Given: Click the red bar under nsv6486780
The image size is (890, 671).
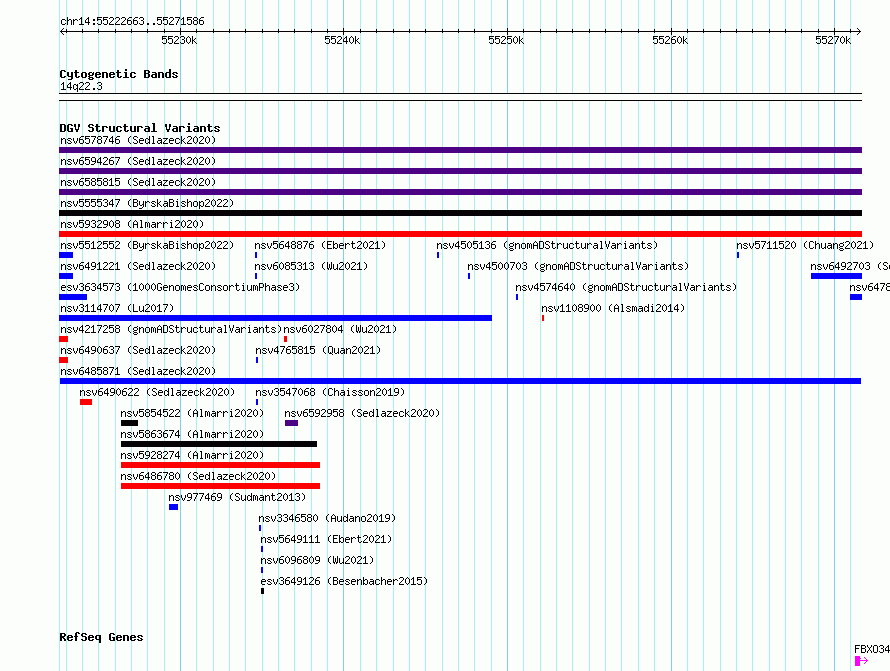Looking at the screenshot, I should (220, 486).
